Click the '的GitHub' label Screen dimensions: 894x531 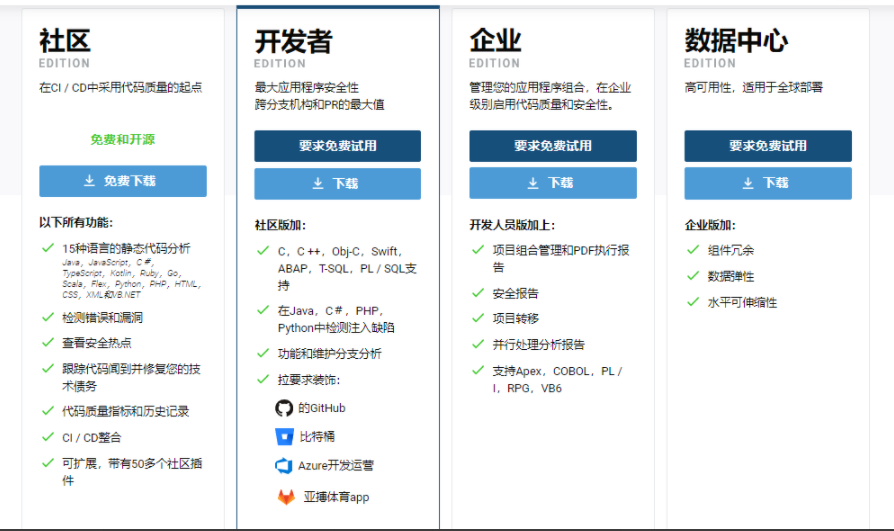pos(322,408)
